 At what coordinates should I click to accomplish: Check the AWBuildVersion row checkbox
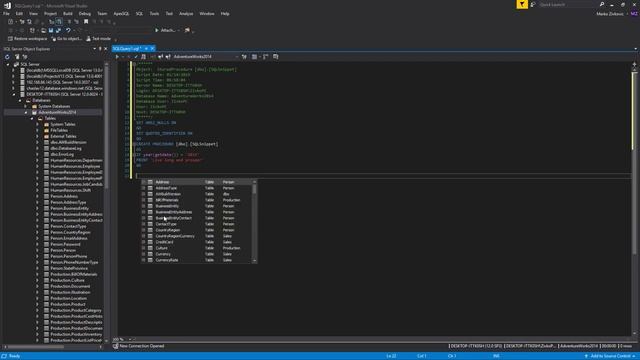[143, 194]
